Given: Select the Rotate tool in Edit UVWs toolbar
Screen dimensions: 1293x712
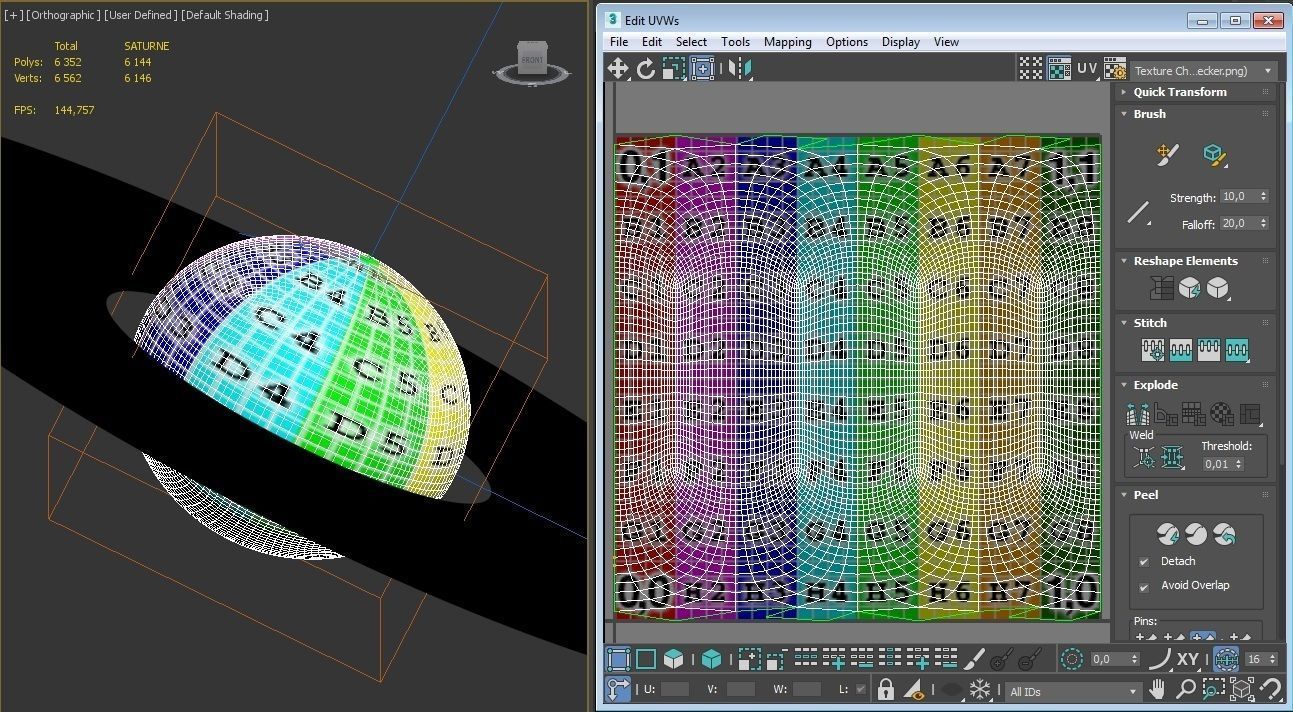Looking at the screenshot, I should (x=646, y=68).
